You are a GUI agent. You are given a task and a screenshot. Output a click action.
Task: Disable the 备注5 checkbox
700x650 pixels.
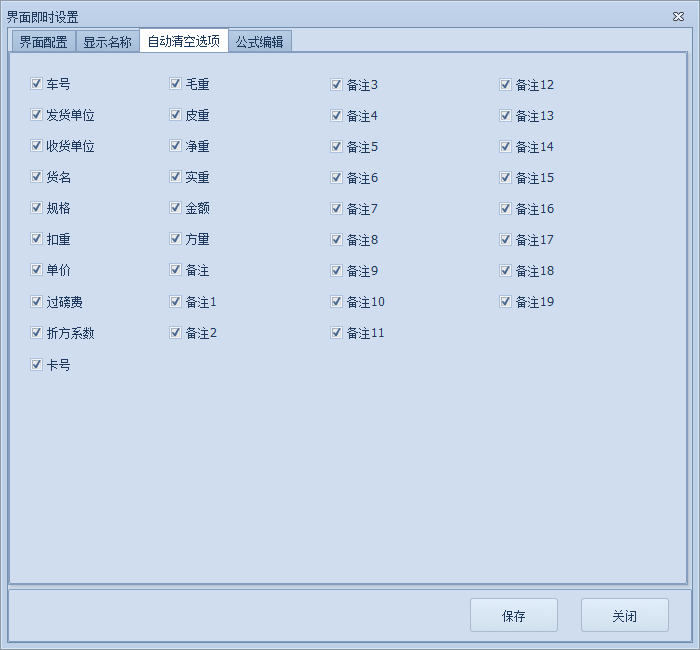(x=336, y=146)
